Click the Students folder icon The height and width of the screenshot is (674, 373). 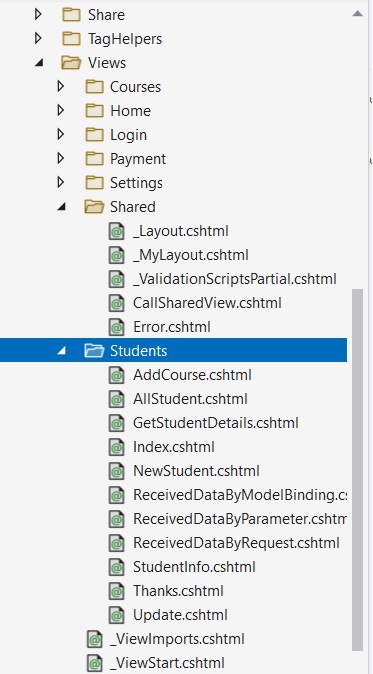95,351
